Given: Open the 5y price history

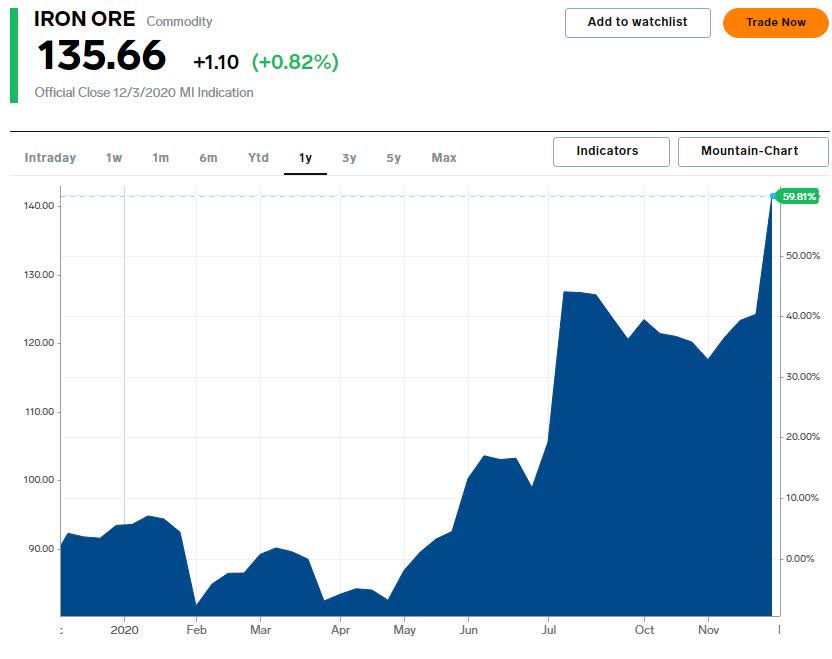Looking at the screenshot, I should coord(396,157).
